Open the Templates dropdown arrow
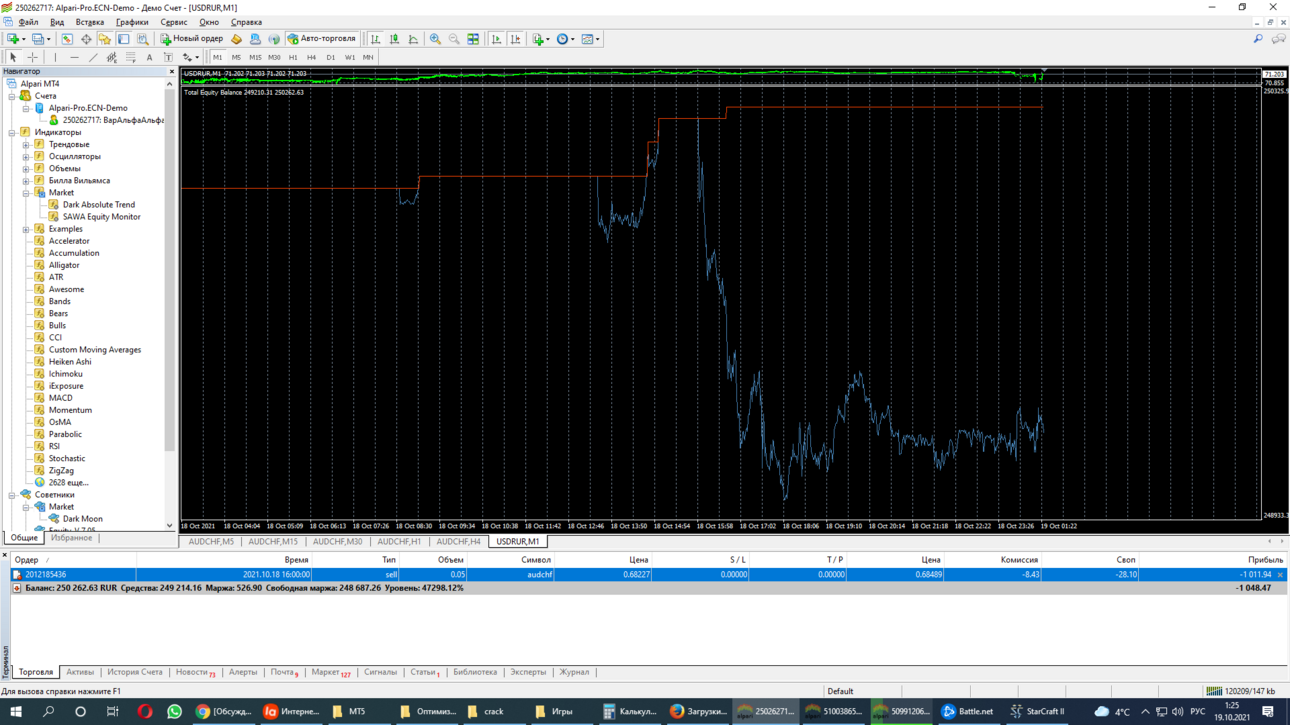1290x725 pixels. [598, 39]
